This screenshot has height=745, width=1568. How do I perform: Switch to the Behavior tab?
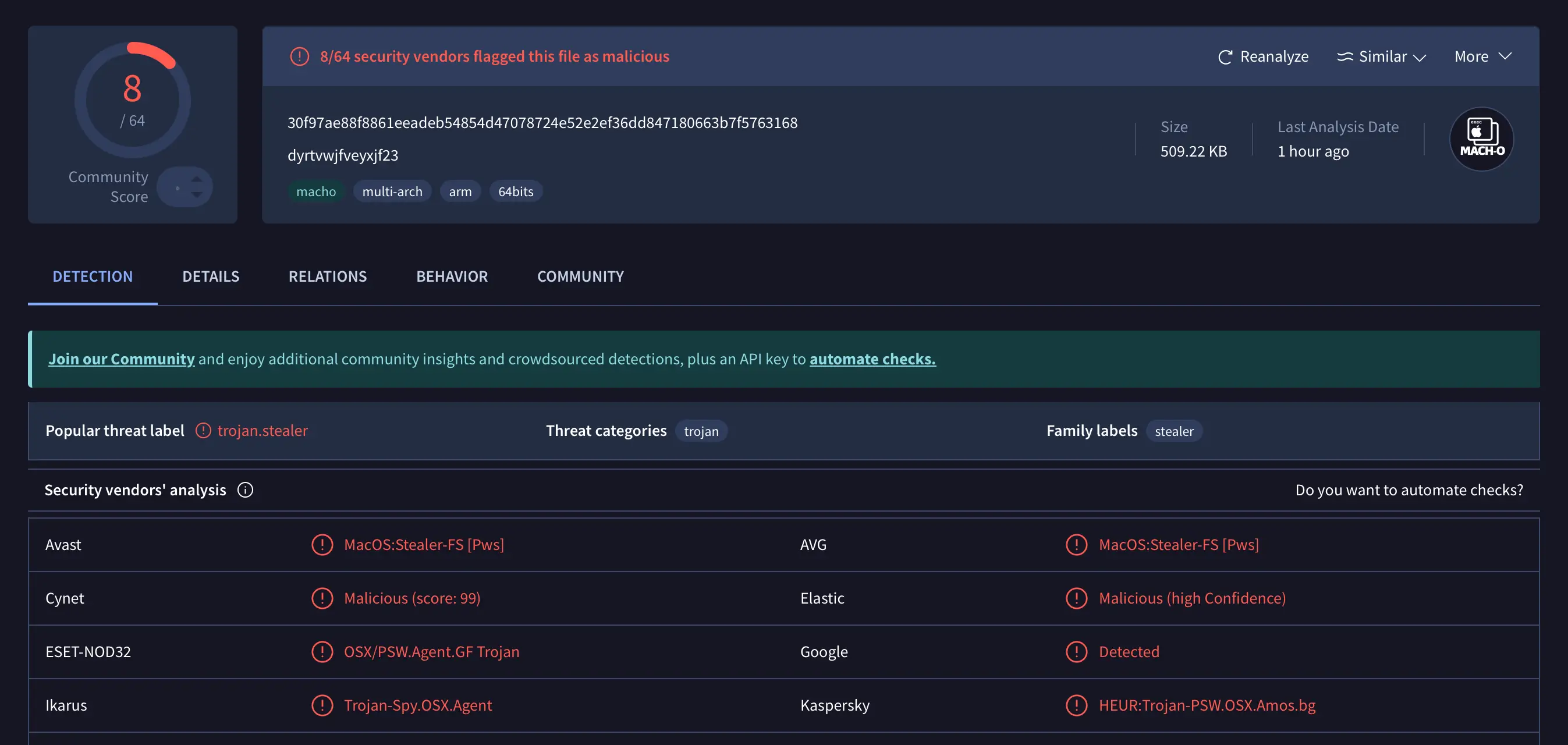tap(452, 276)
